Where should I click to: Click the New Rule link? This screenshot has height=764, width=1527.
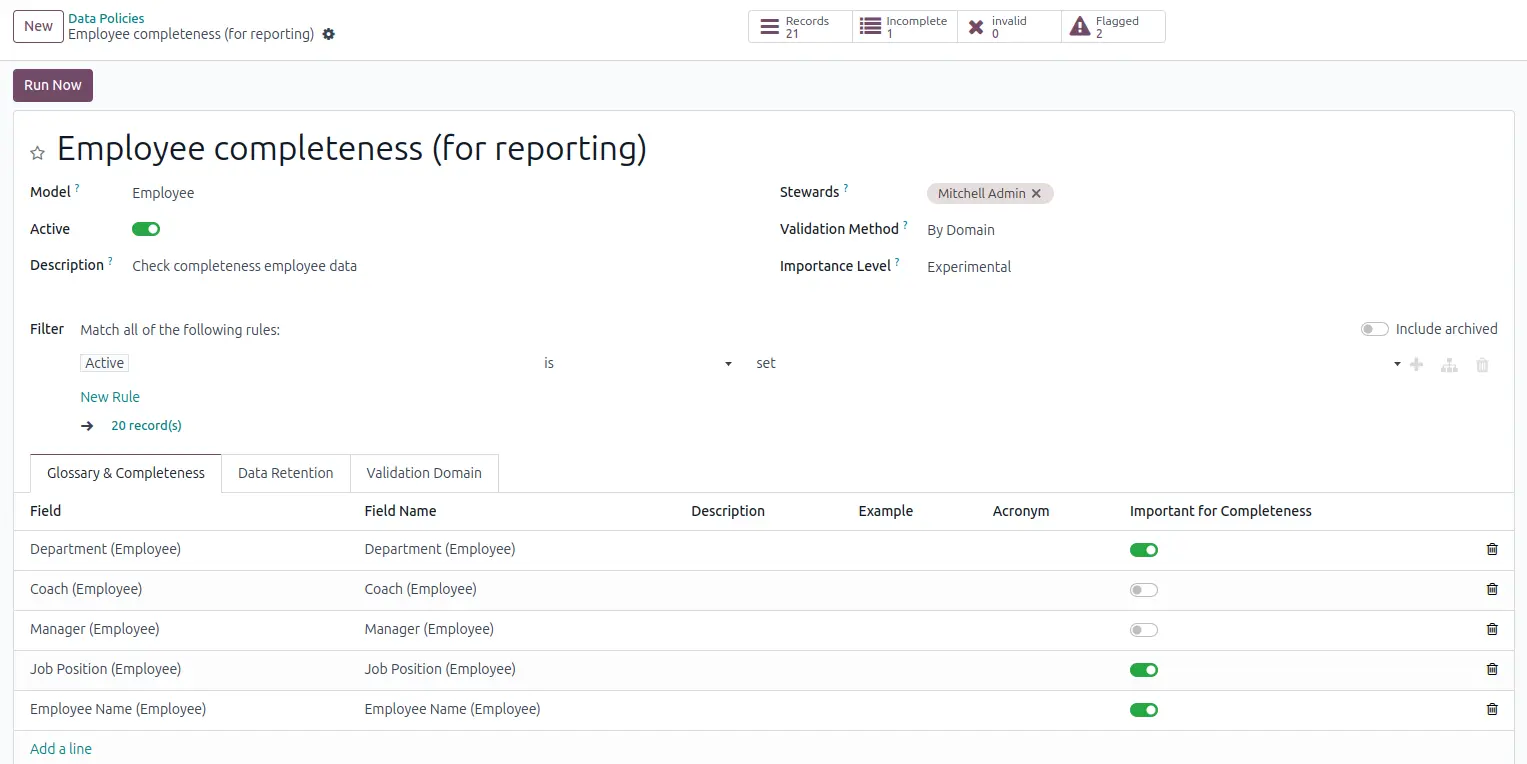tap(110, 397)
